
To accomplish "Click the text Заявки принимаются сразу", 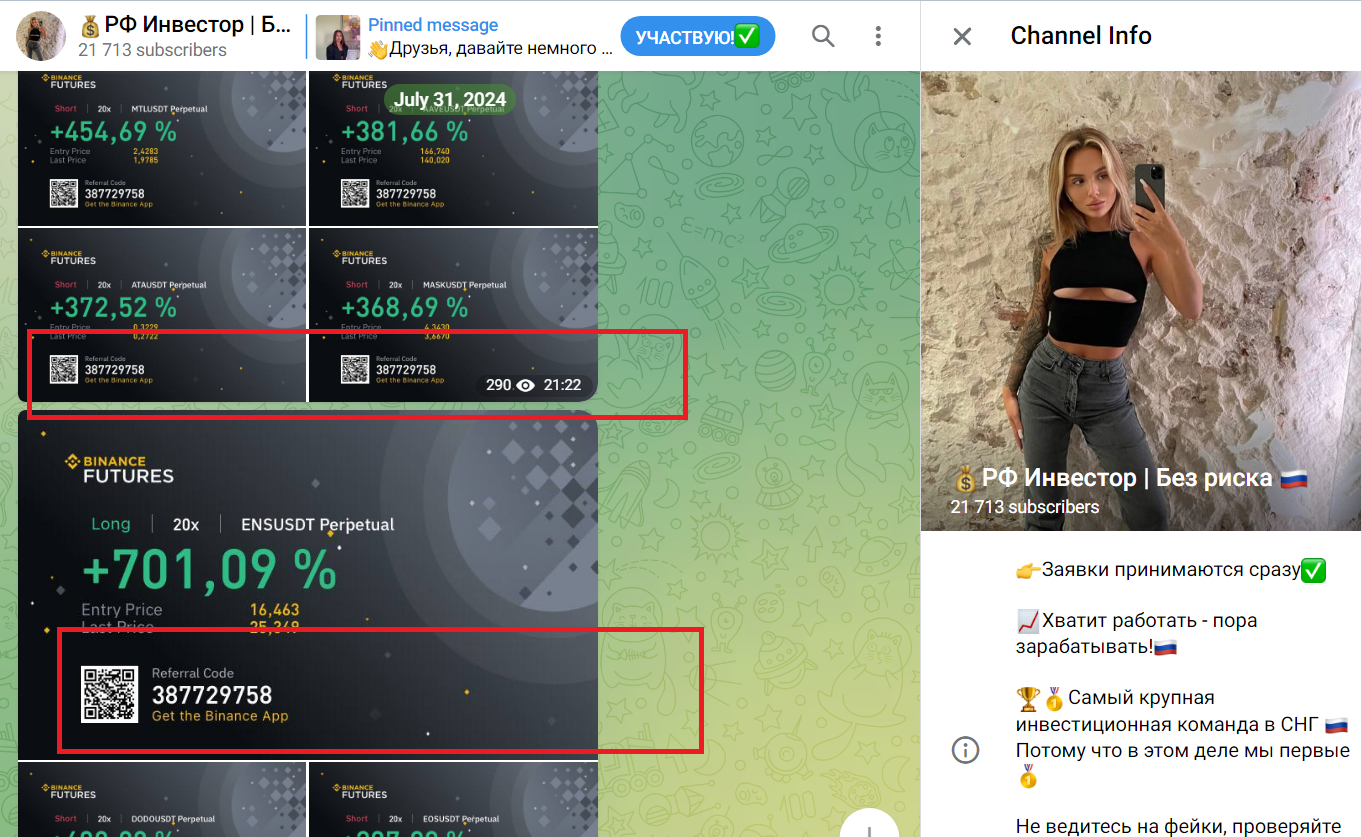I will coord(1171,570).
